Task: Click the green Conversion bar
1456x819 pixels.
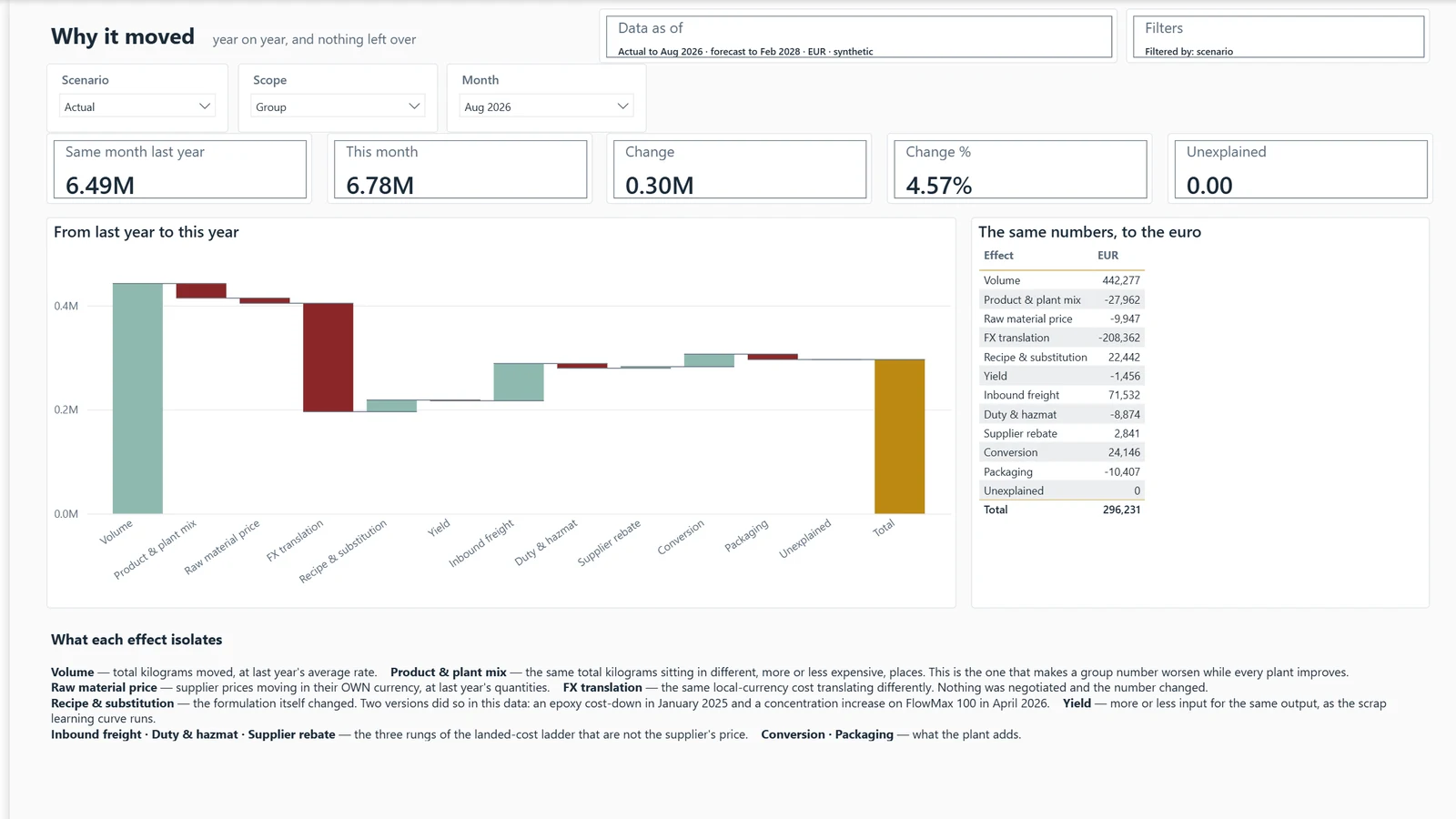Action: 709,360
